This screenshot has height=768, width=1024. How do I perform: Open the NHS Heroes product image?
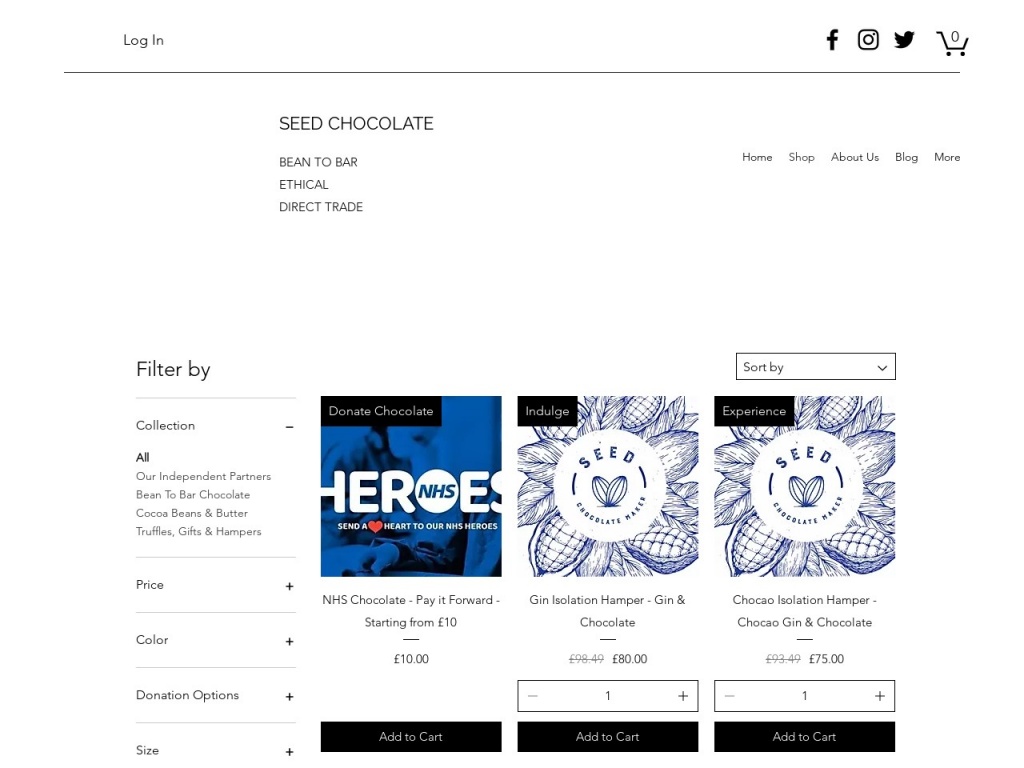pos(410,486)
